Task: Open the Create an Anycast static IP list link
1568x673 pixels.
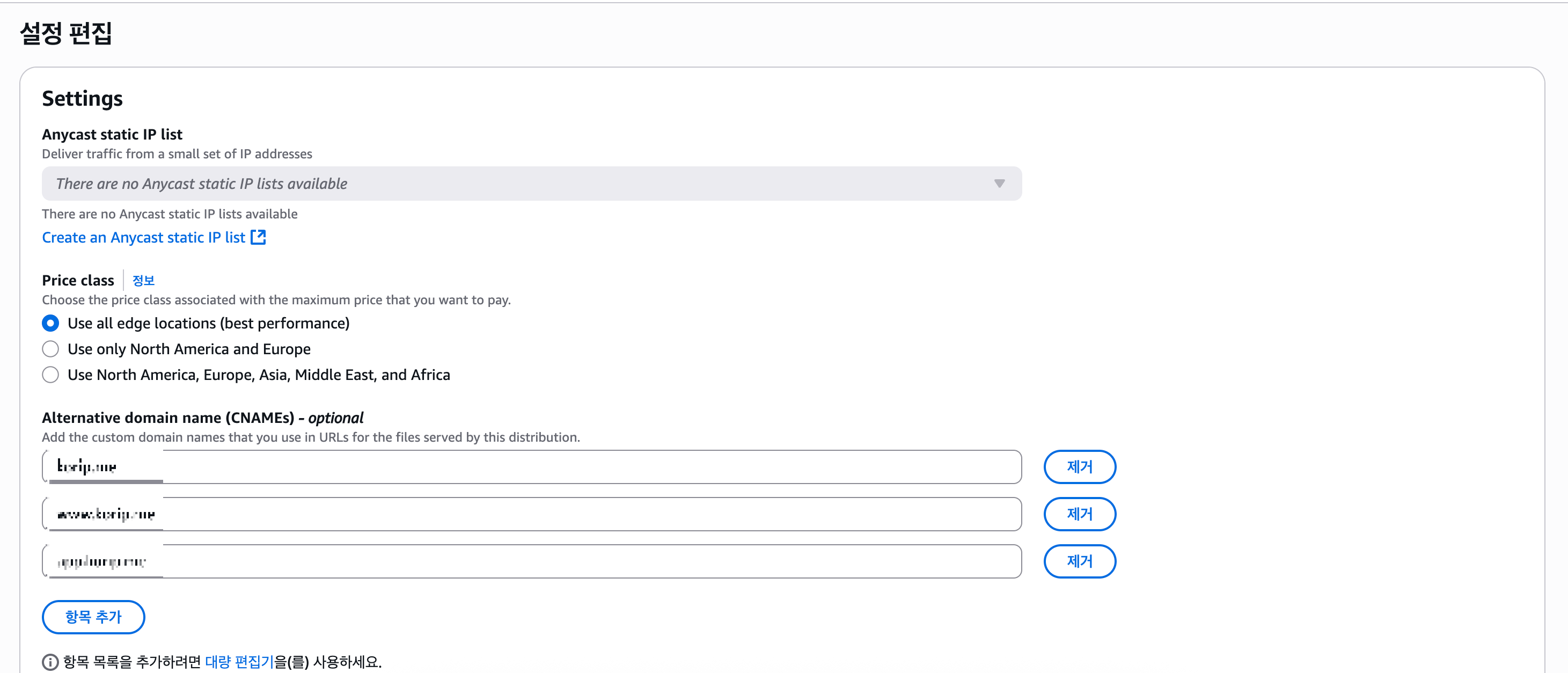Action: pos(143,237)
